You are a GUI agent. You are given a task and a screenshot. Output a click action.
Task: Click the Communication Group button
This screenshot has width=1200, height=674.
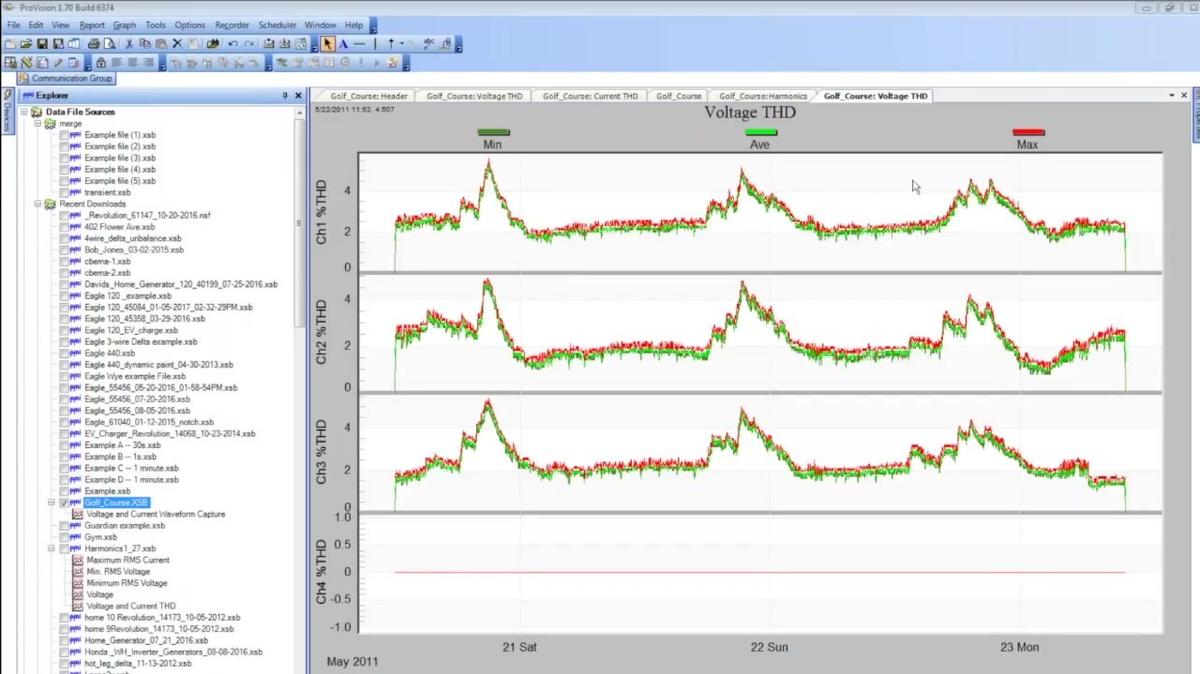click(66, 78)
